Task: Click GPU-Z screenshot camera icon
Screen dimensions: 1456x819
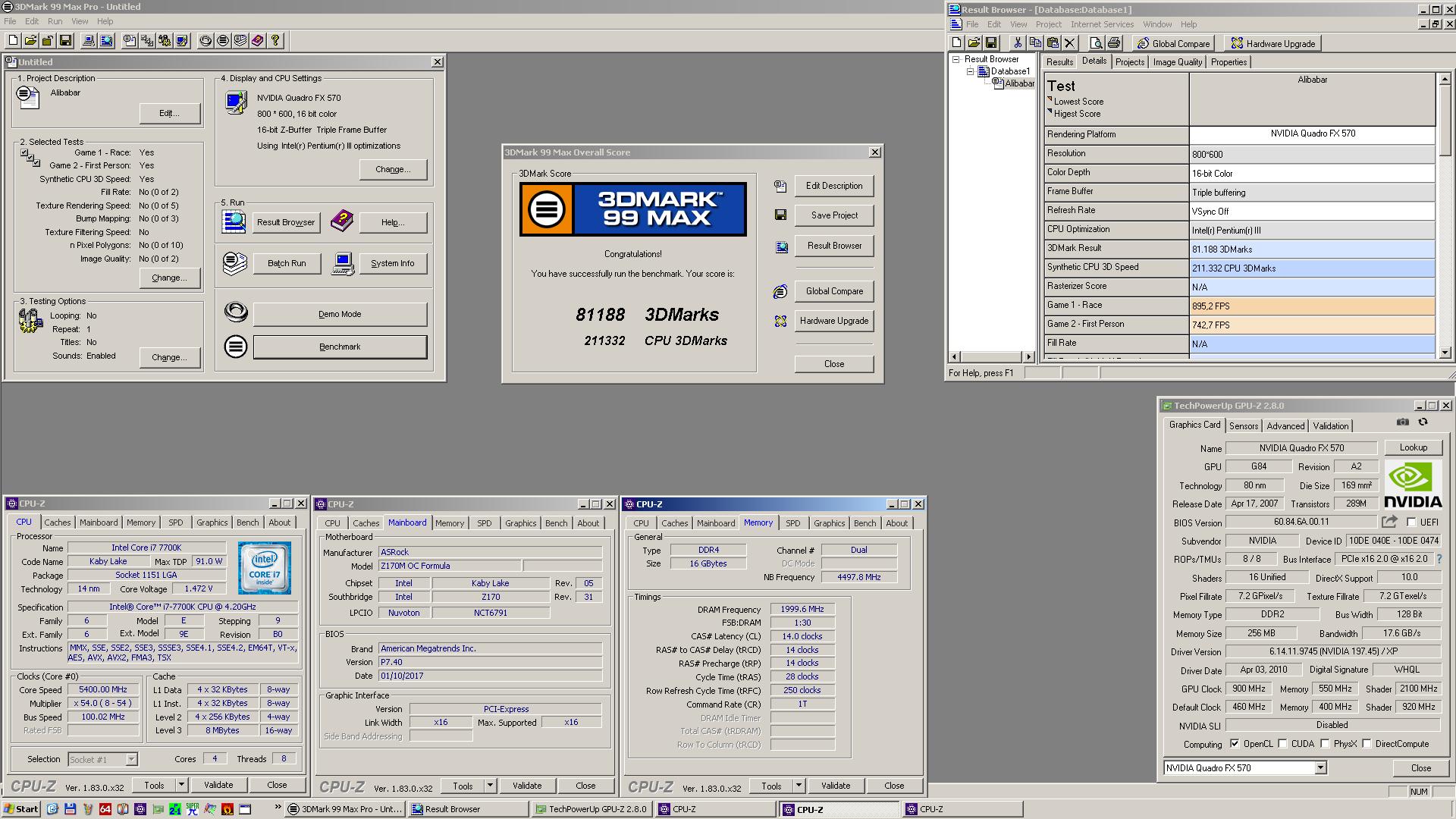Action: coord(1403,422)
